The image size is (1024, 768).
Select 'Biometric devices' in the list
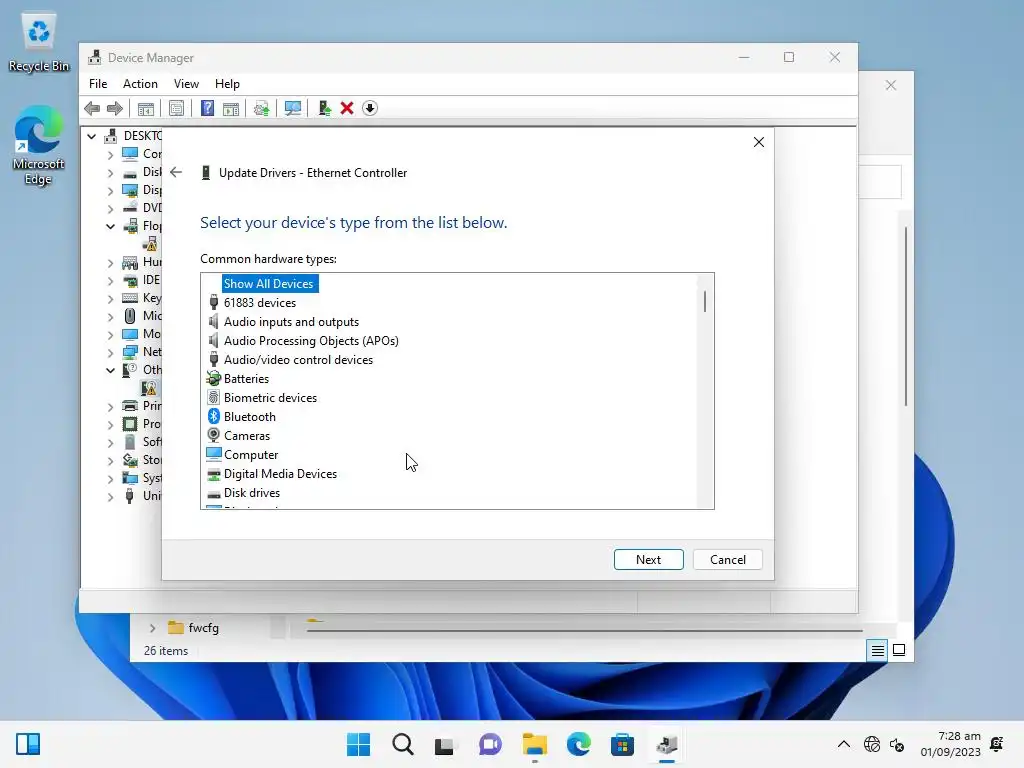[270, 398]
